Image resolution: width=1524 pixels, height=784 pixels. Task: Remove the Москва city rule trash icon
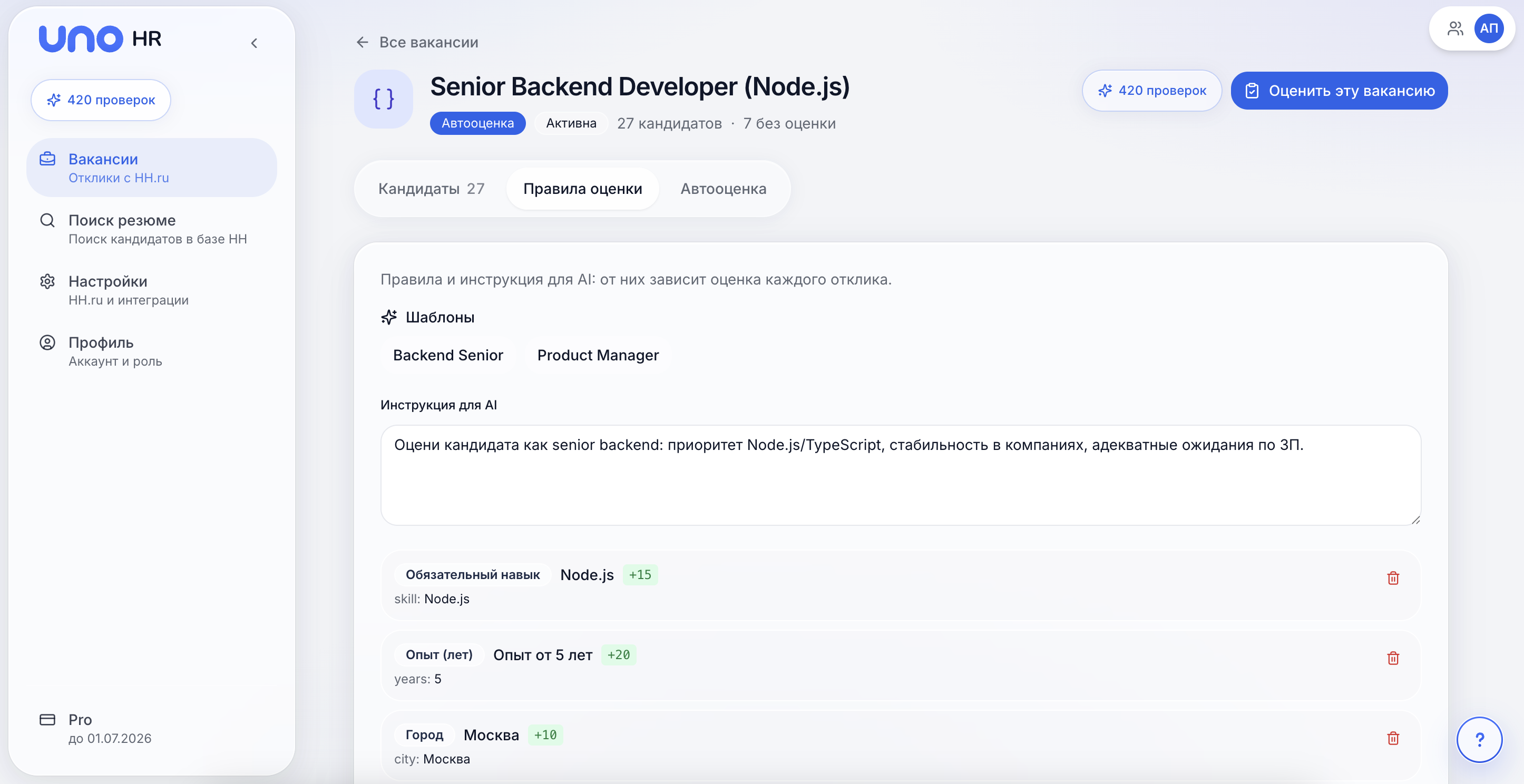(1393, 738)
